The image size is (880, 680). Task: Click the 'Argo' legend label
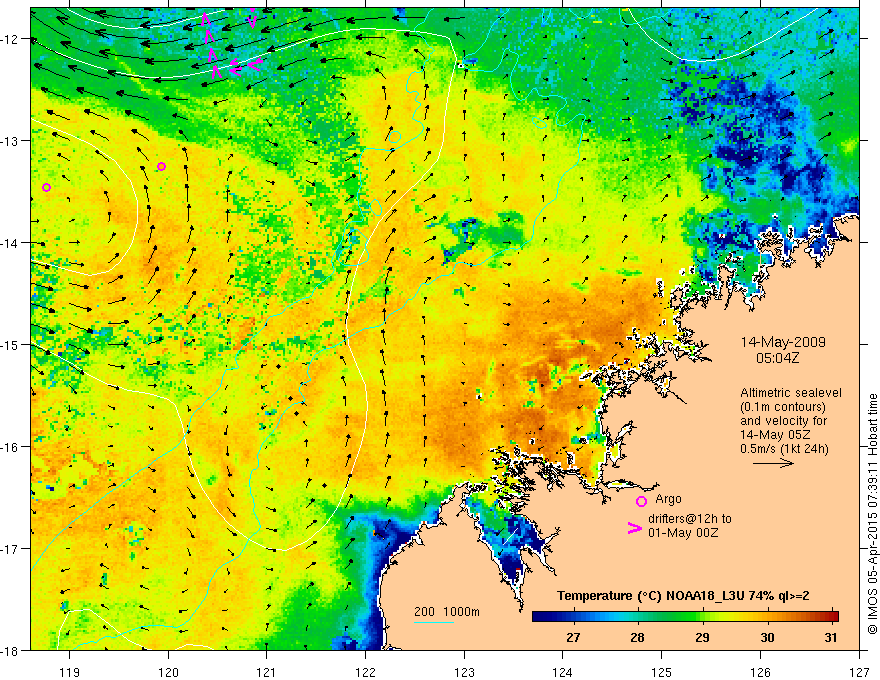click(x=668, y=499)
